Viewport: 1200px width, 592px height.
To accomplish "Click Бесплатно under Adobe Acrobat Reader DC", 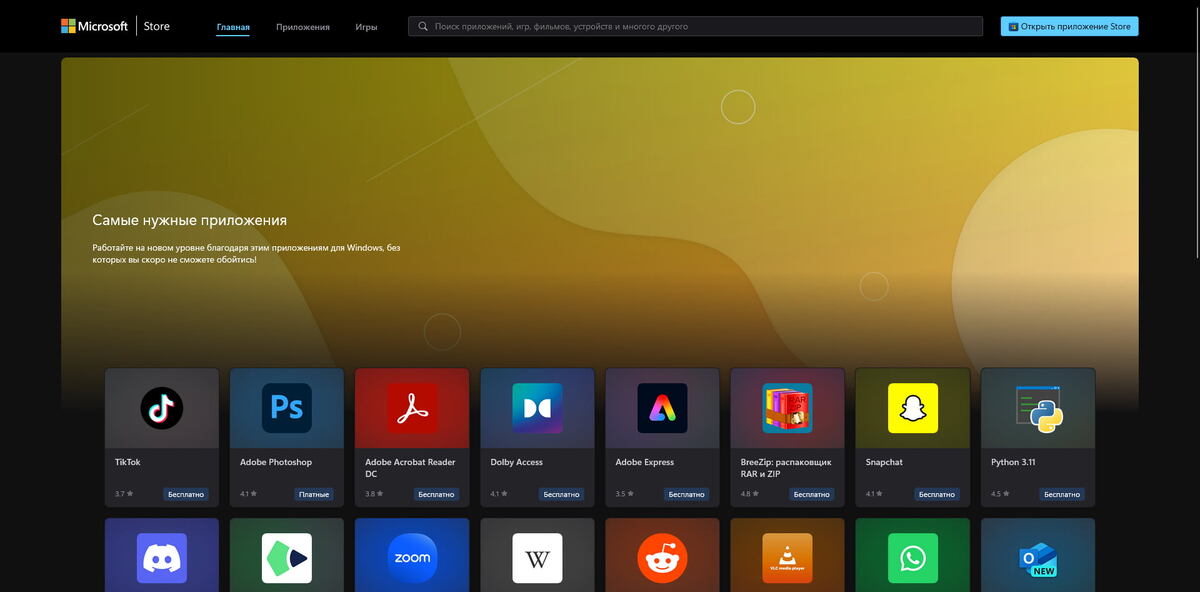I will pyautogui.click(x=436, y=494).
